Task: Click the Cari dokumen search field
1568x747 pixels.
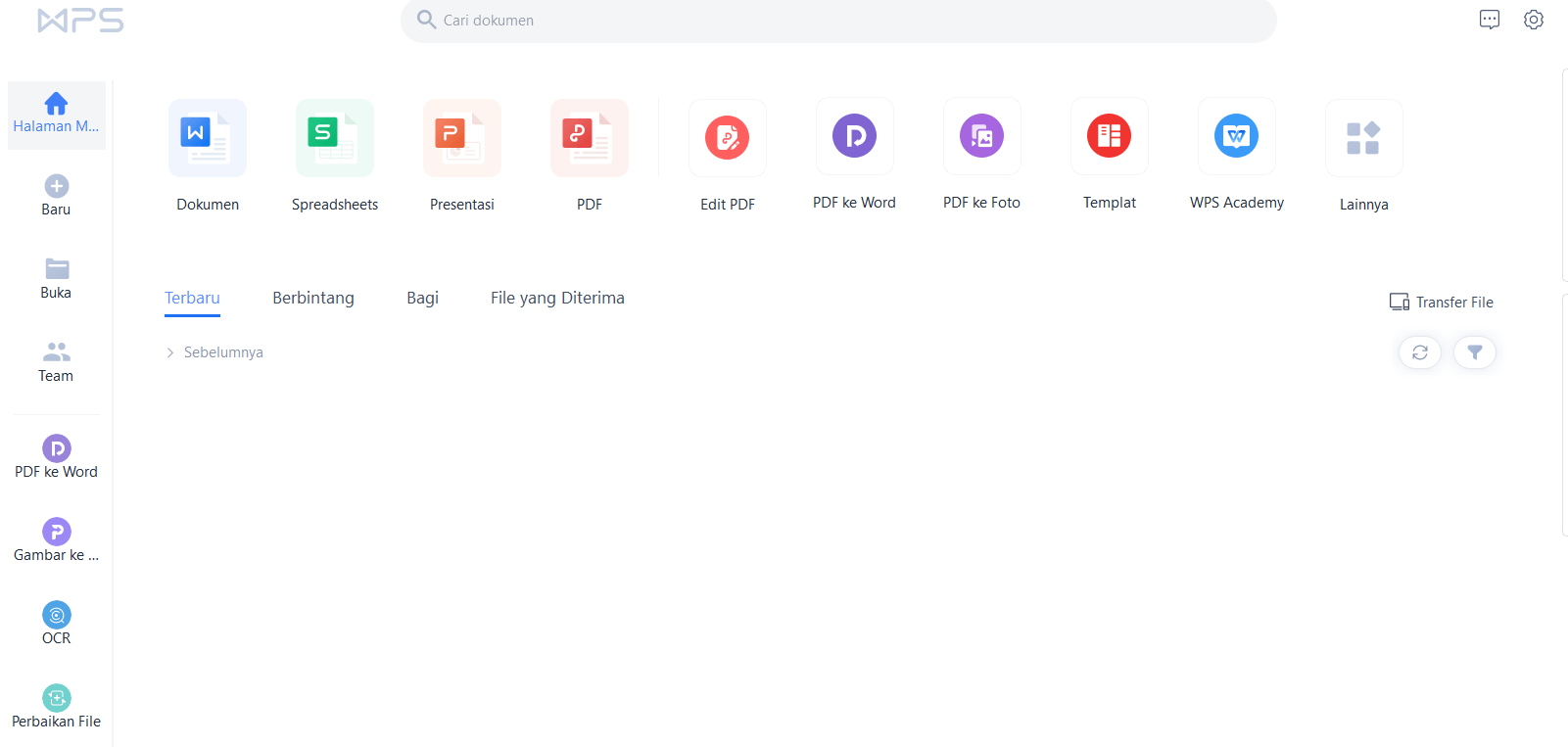Action: 838,21
